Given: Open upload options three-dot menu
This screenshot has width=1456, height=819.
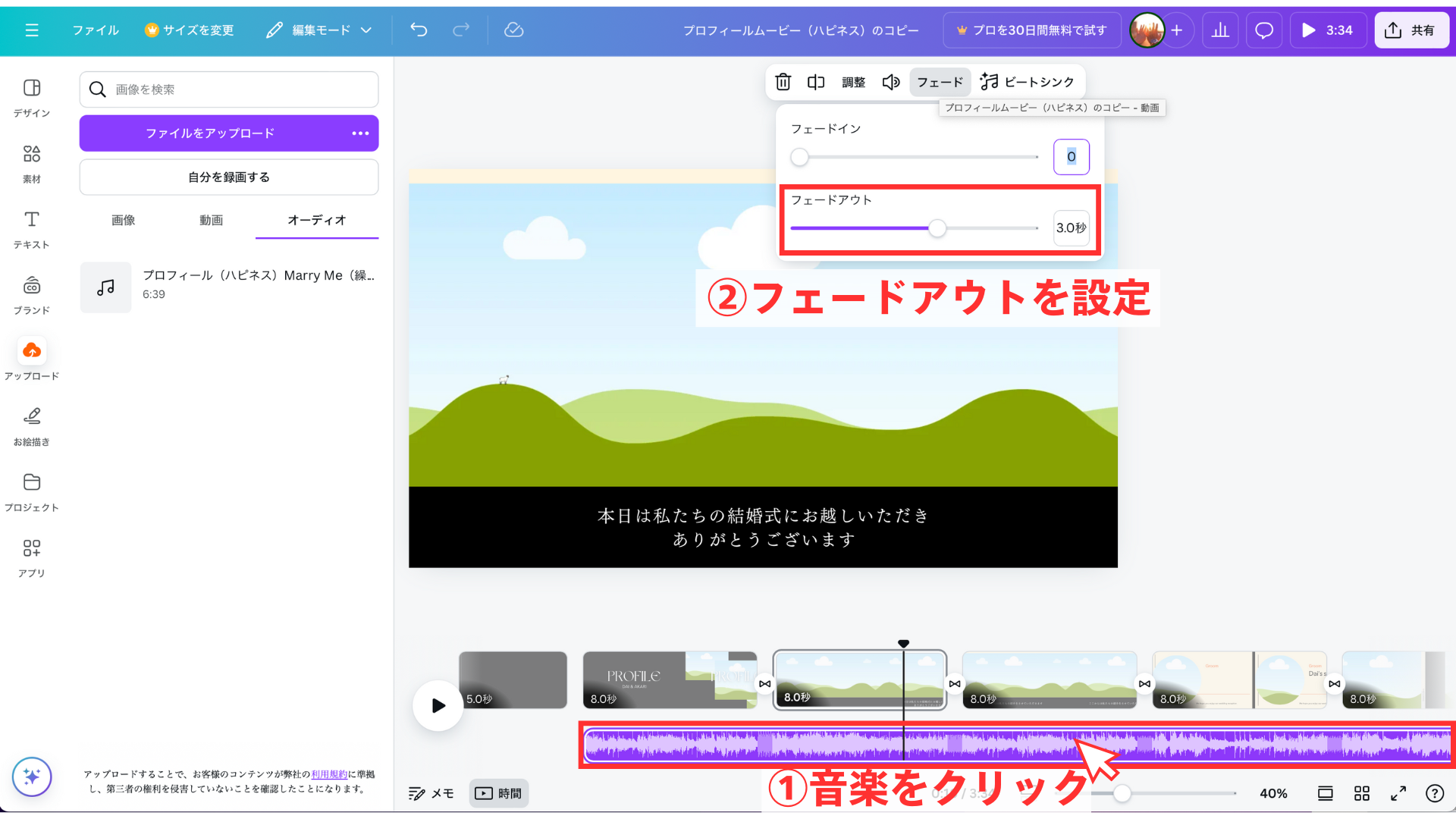Looking at the screenshot, I should click(x=360, y=133).
